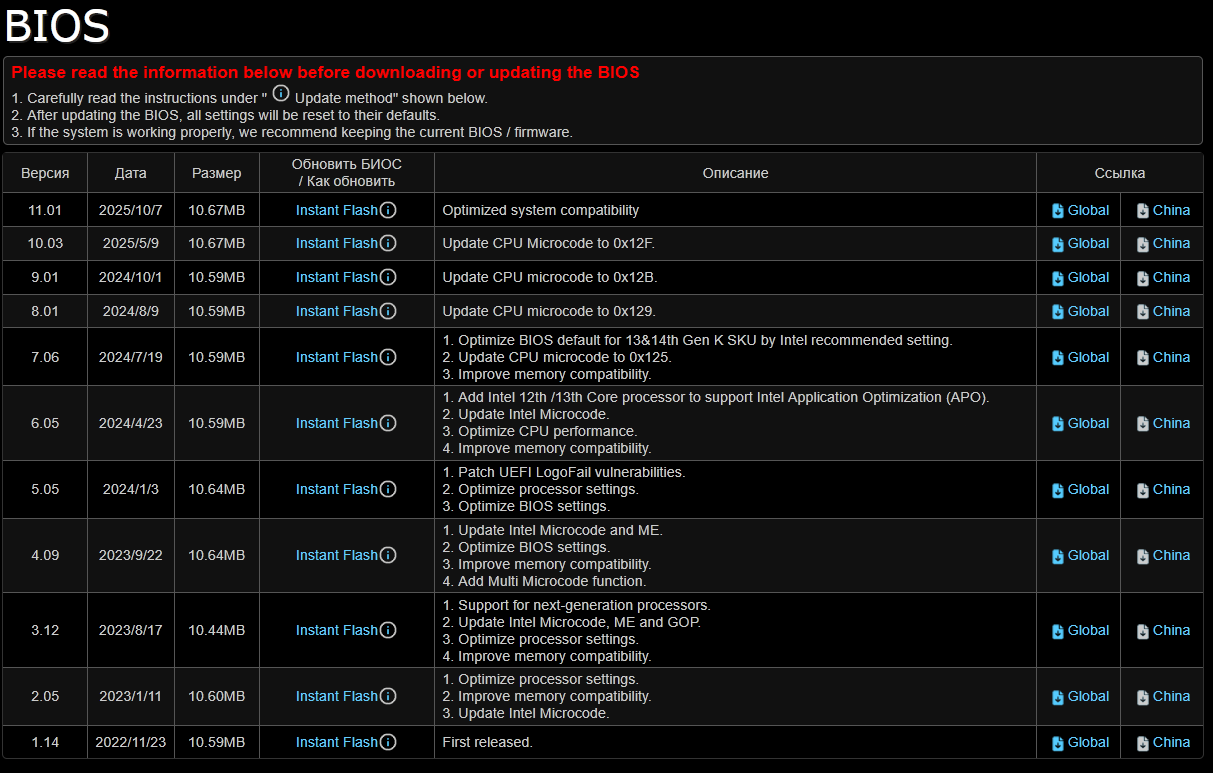Click the China download icon for BIOS 3.12

(x=1143, y=631)
